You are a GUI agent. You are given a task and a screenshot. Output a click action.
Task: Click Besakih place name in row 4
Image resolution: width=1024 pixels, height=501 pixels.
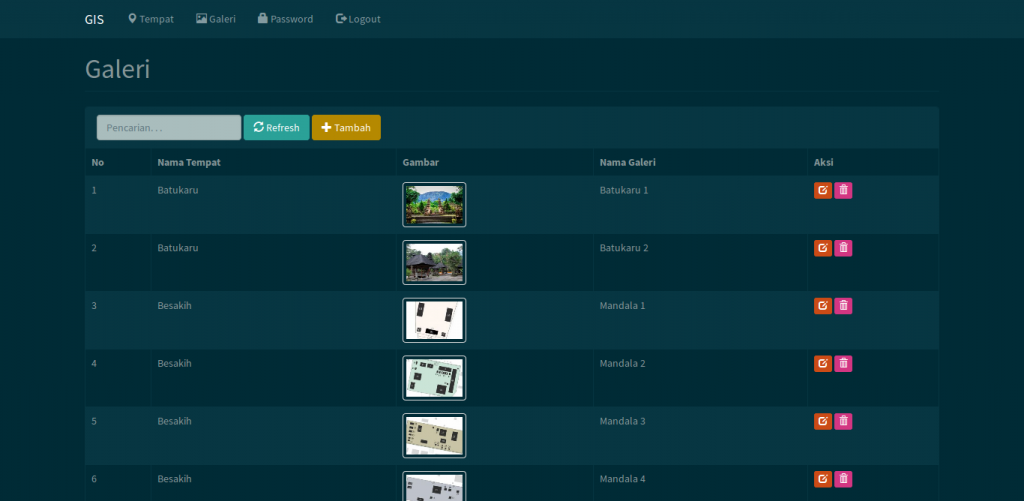(x=174, y=363)
